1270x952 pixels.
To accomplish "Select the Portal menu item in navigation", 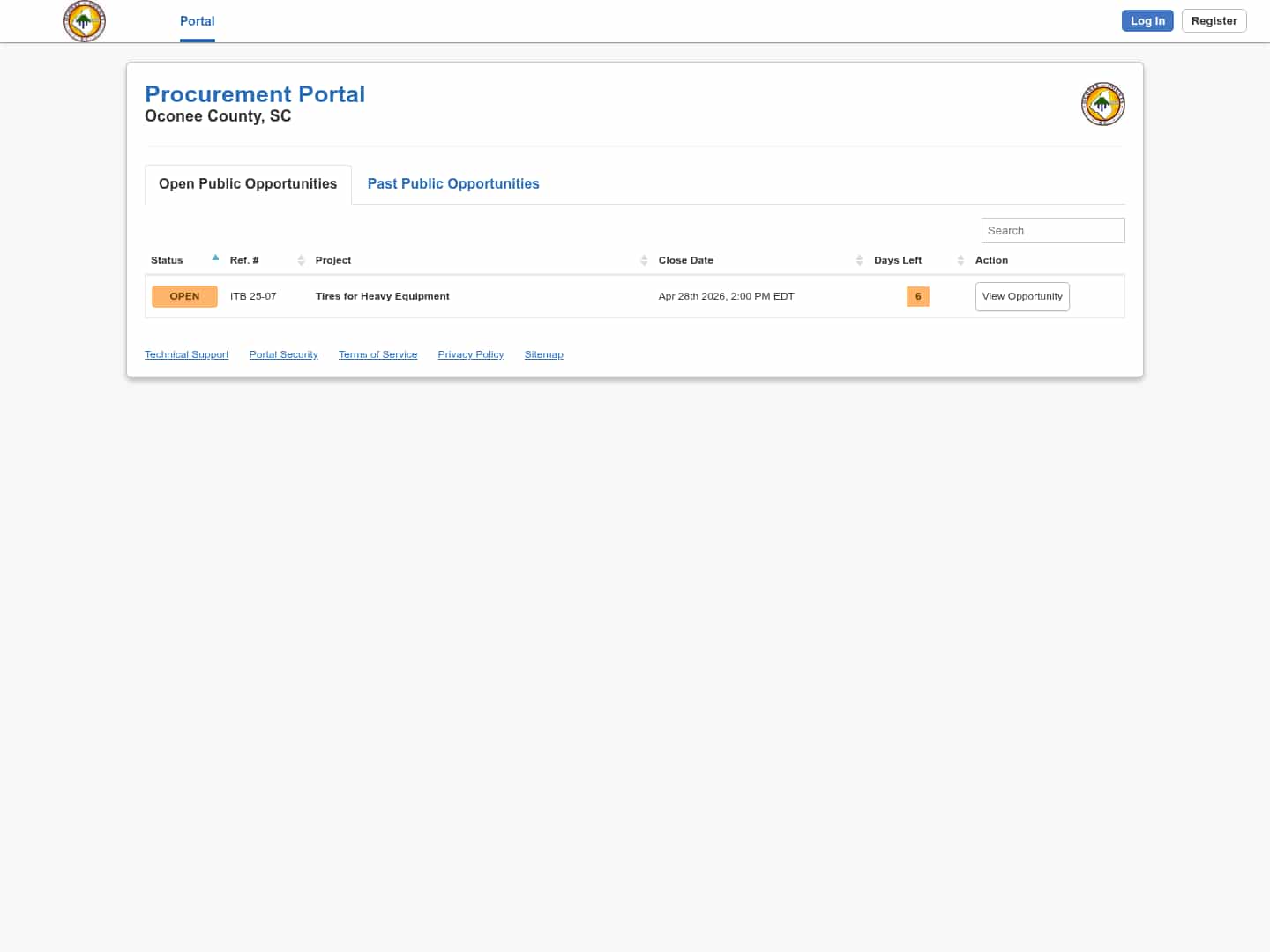I will (197, 21).
